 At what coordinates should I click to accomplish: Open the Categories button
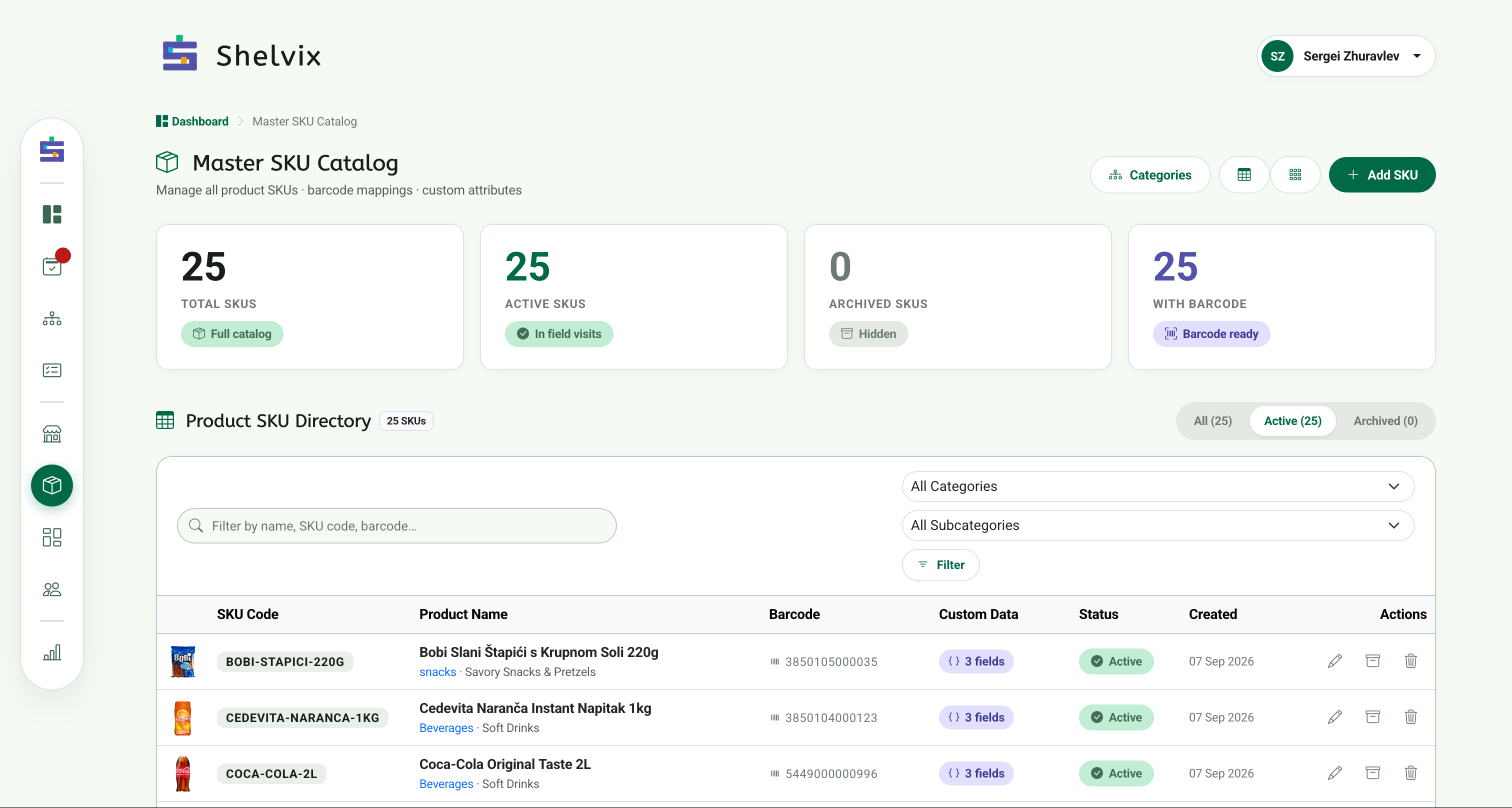click(1150, 175)
